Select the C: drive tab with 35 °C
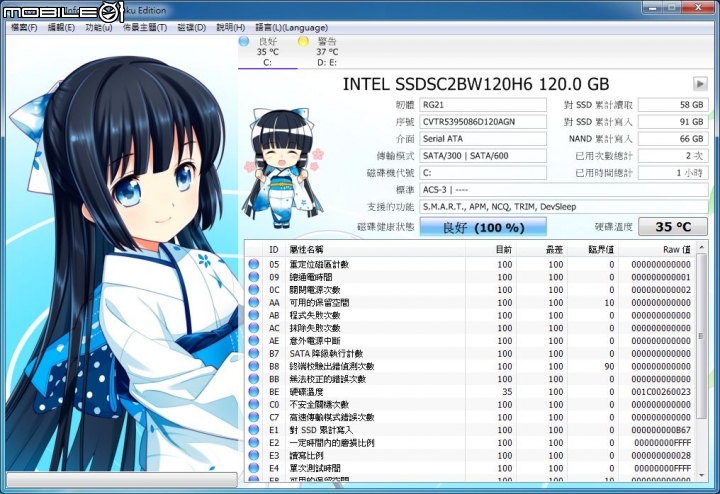The width and height of the screenshot is (720, 494). (x=268, y=52)
